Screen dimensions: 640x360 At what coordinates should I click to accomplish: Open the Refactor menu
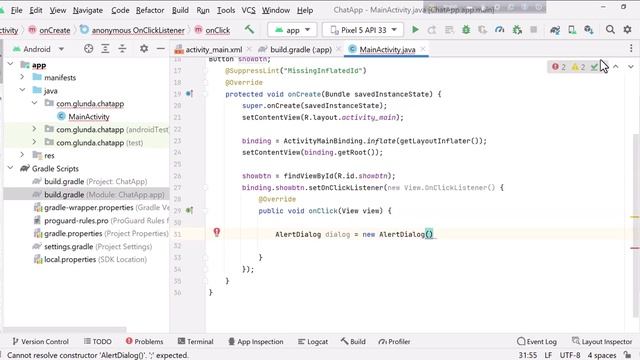150,10
